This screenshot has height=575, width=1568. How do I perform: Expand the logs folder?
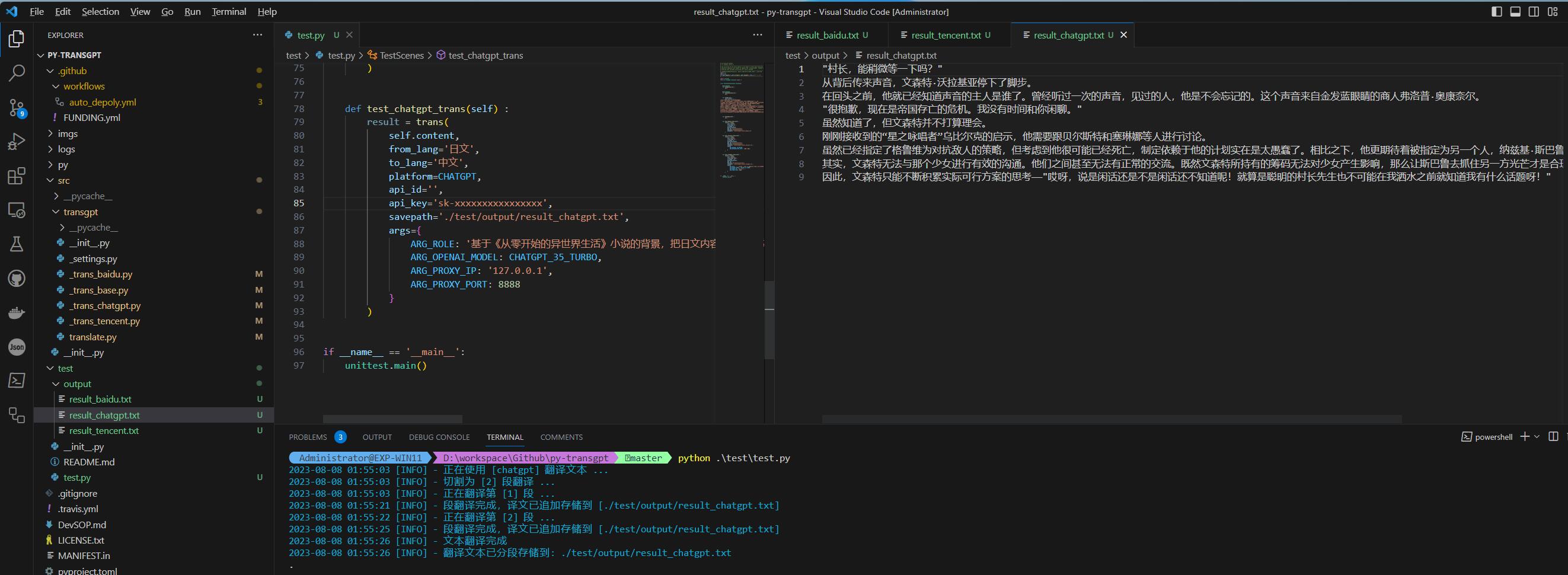pos(66,149)
